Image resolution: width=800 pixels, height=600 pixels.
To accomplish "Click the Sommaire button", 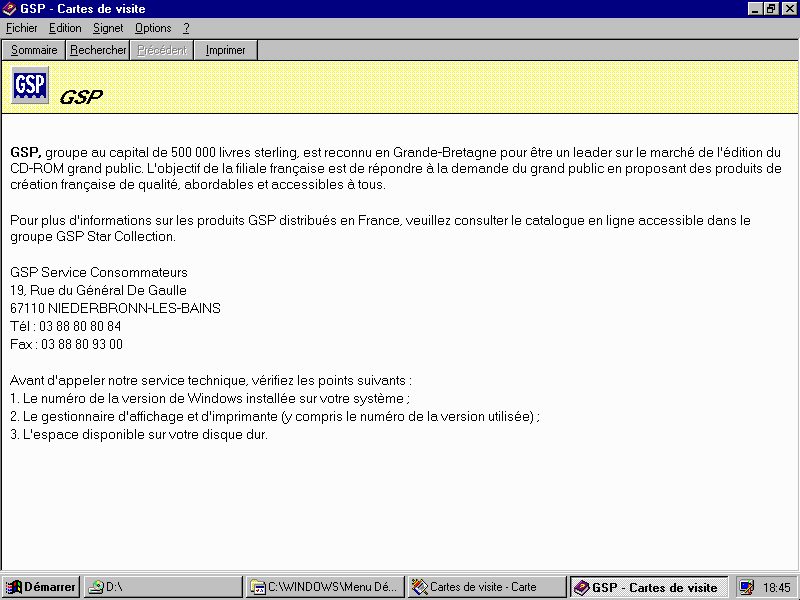I will pyautogui.click(x=34, y=50).
